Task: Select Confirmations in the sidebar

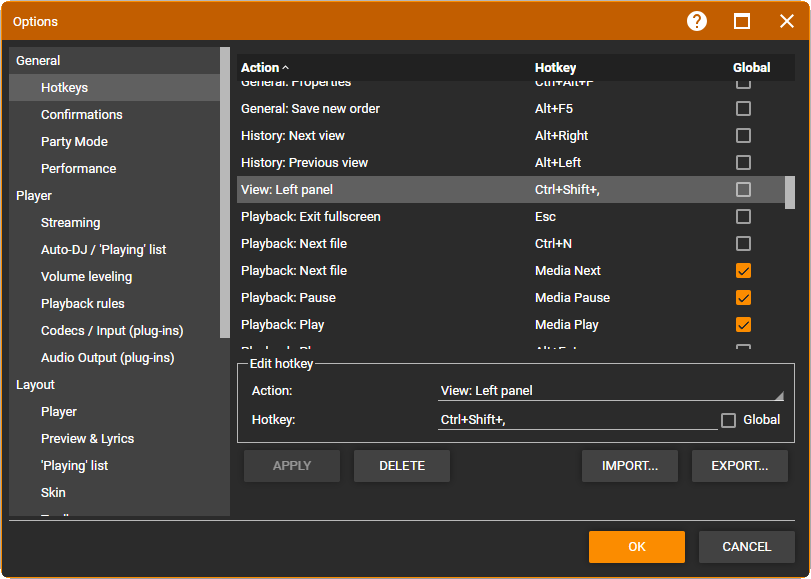Action: (82, 115)
